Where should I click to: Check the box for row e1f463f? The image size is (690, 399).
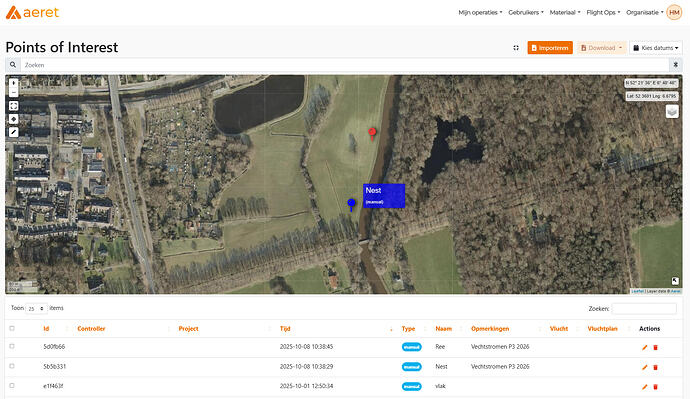[12, 386]
